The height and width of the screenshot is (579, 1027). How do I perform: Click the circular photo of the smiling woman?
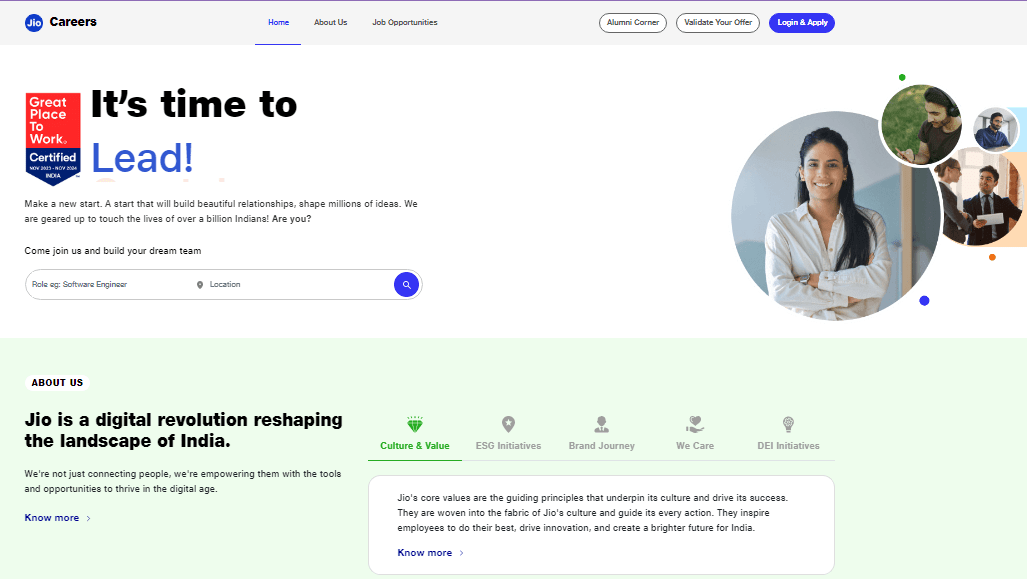836,215
